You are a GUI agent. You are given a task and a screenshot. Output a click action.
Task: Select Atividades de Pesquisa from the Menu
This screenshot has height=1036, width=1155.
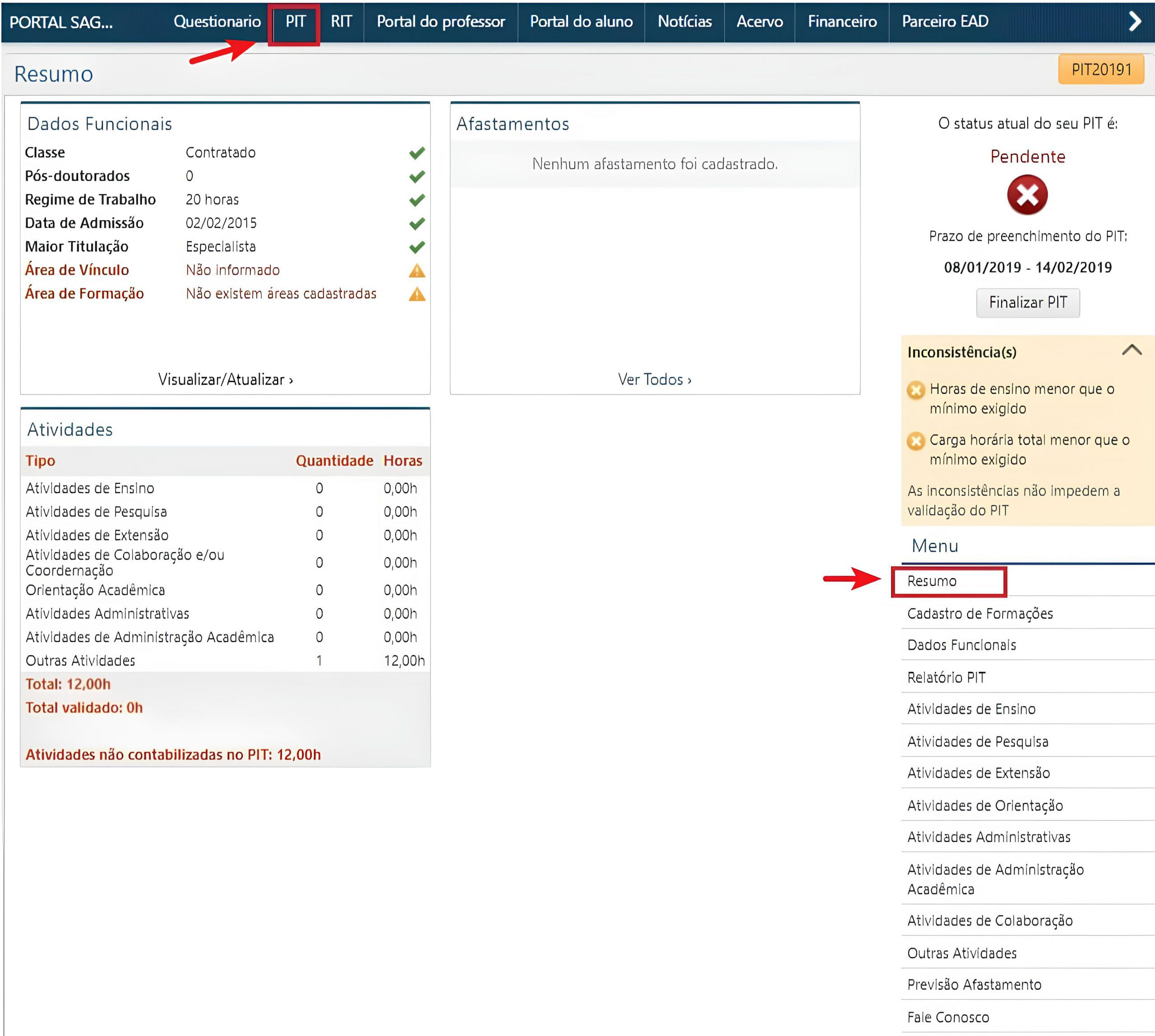click(979, 742)
